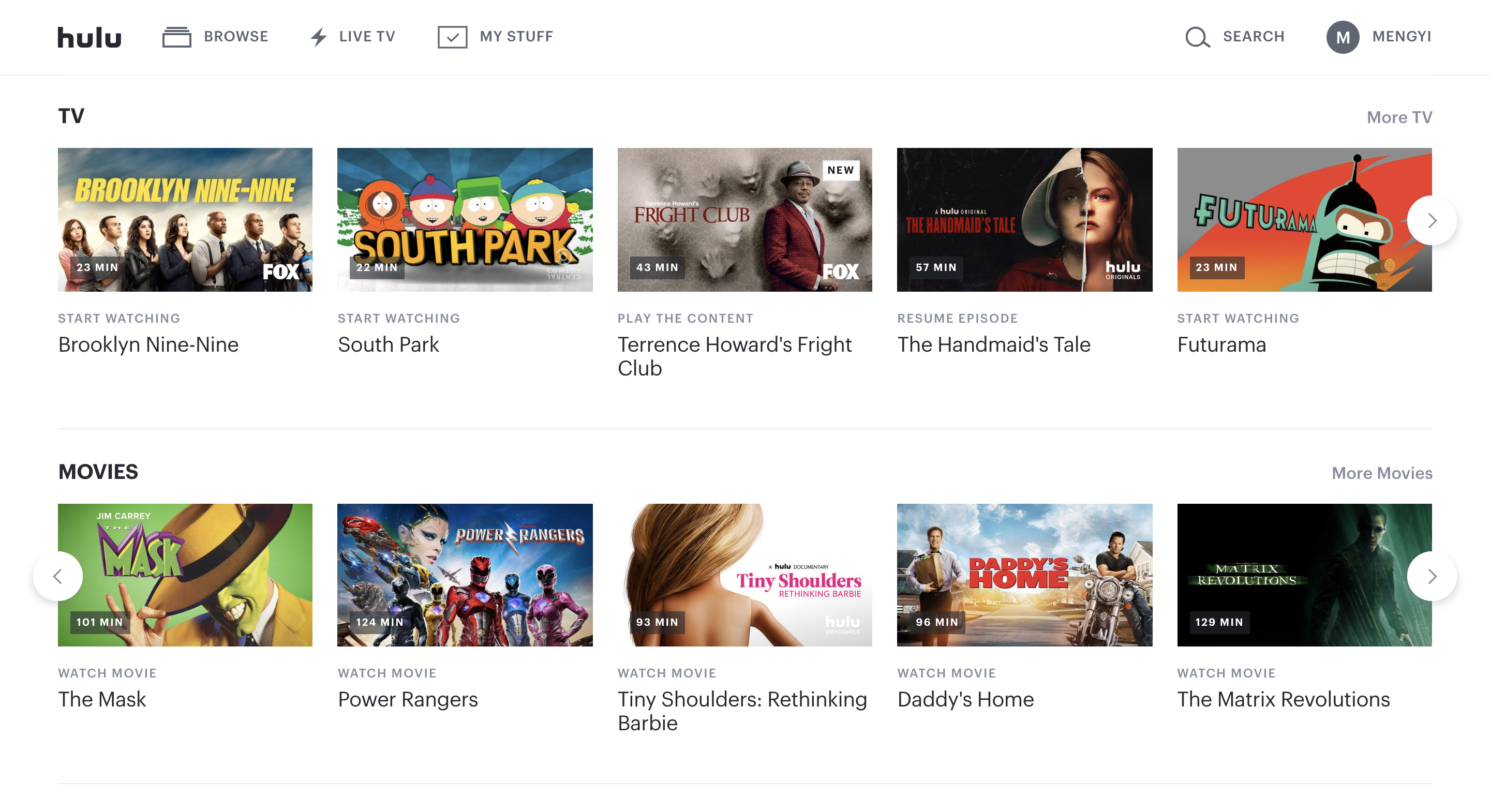Click the Hulu logo
The width and height of the screenshot is (1490, 812).
pos(89,37)
